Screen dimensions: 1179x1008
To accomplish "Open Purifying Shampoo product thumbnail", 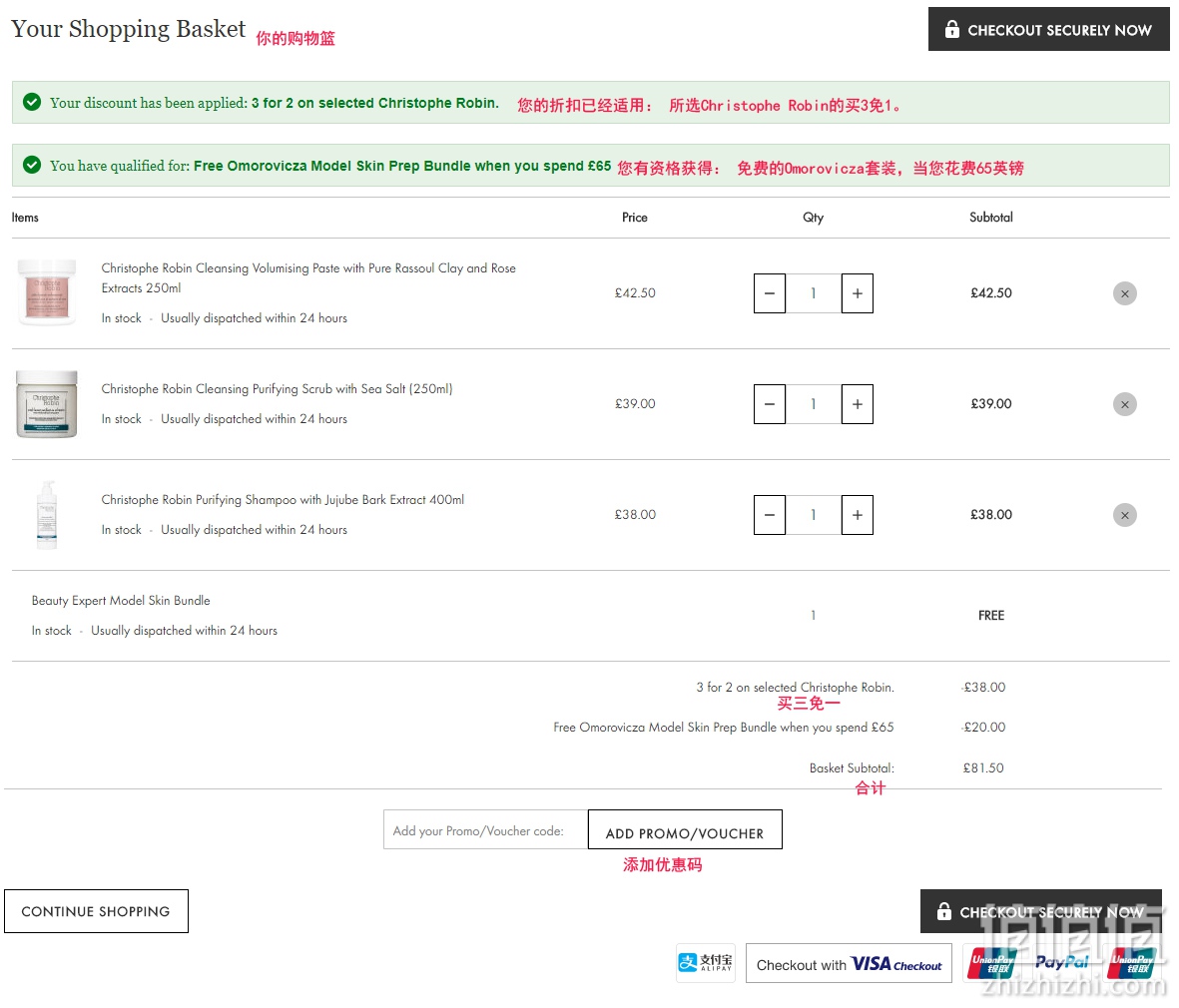I will (x=47, y=515).
